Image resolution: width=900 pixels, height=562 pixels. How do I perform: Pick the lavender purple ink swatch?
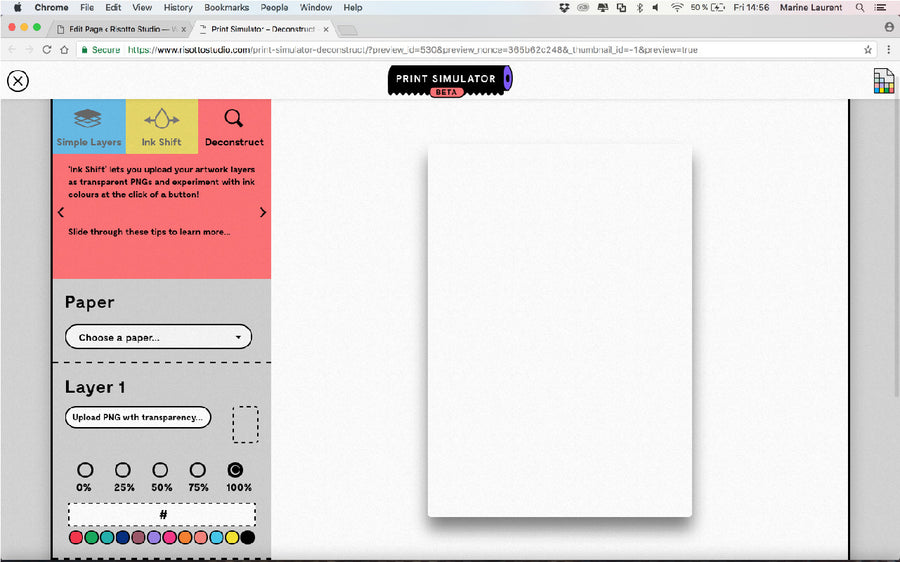[x=153, y=537]
